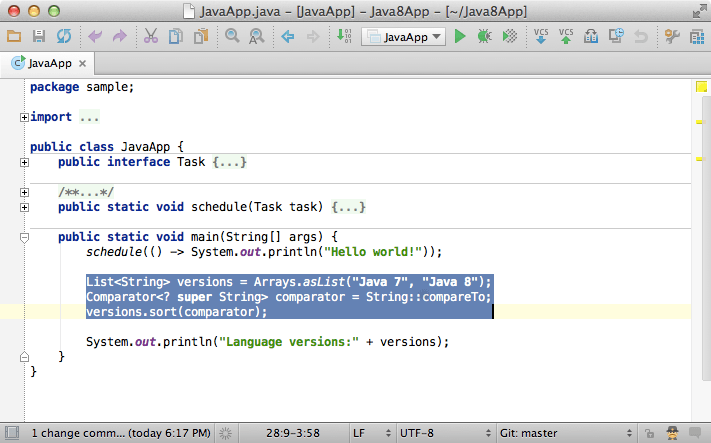Screen dimensions: 711x443
Task: Change line separator LF dropdown
Action: click(372, 433)
